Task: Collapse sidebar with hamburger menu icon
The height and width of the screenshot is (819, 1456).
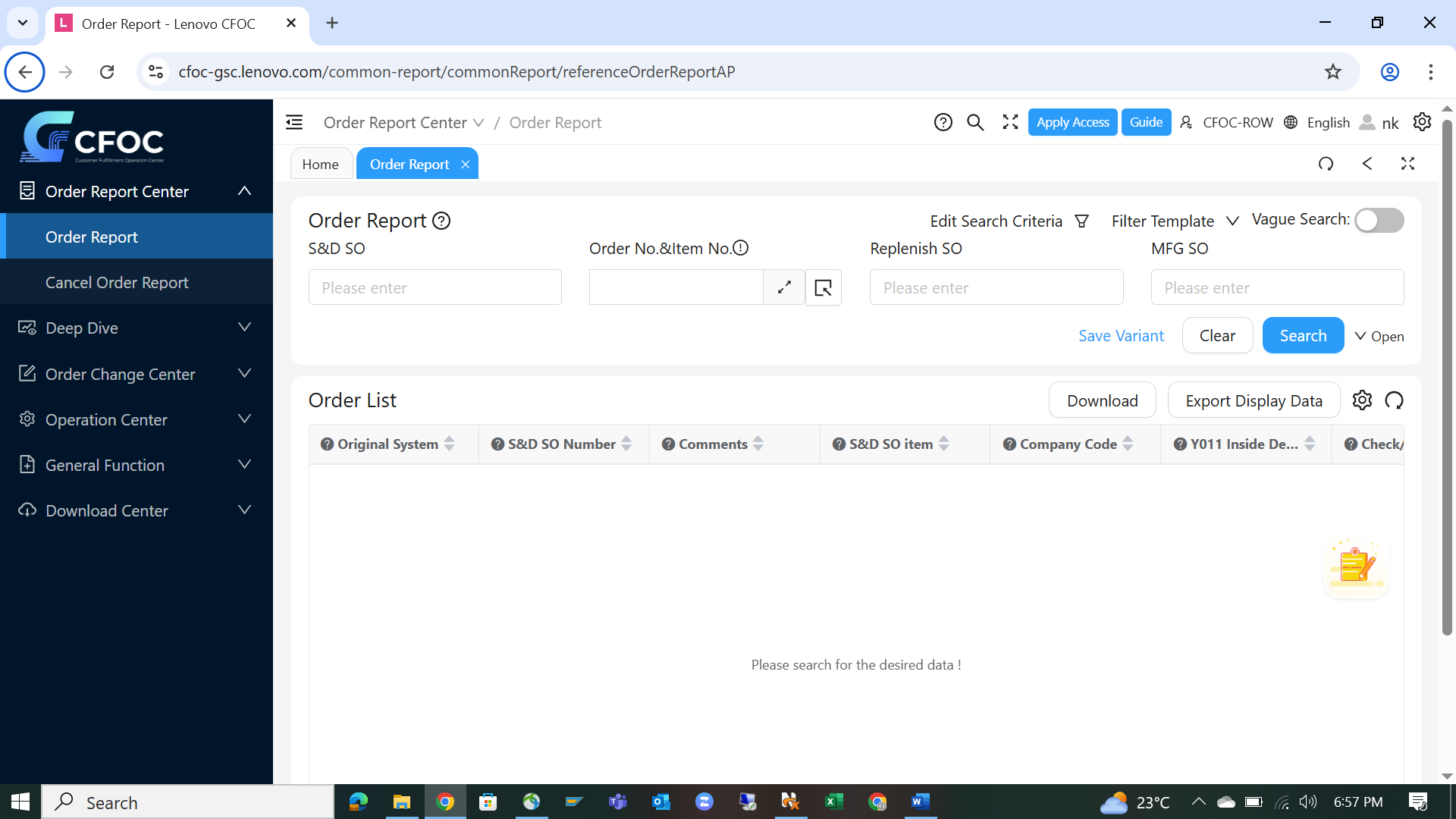Action: (294, 122)
